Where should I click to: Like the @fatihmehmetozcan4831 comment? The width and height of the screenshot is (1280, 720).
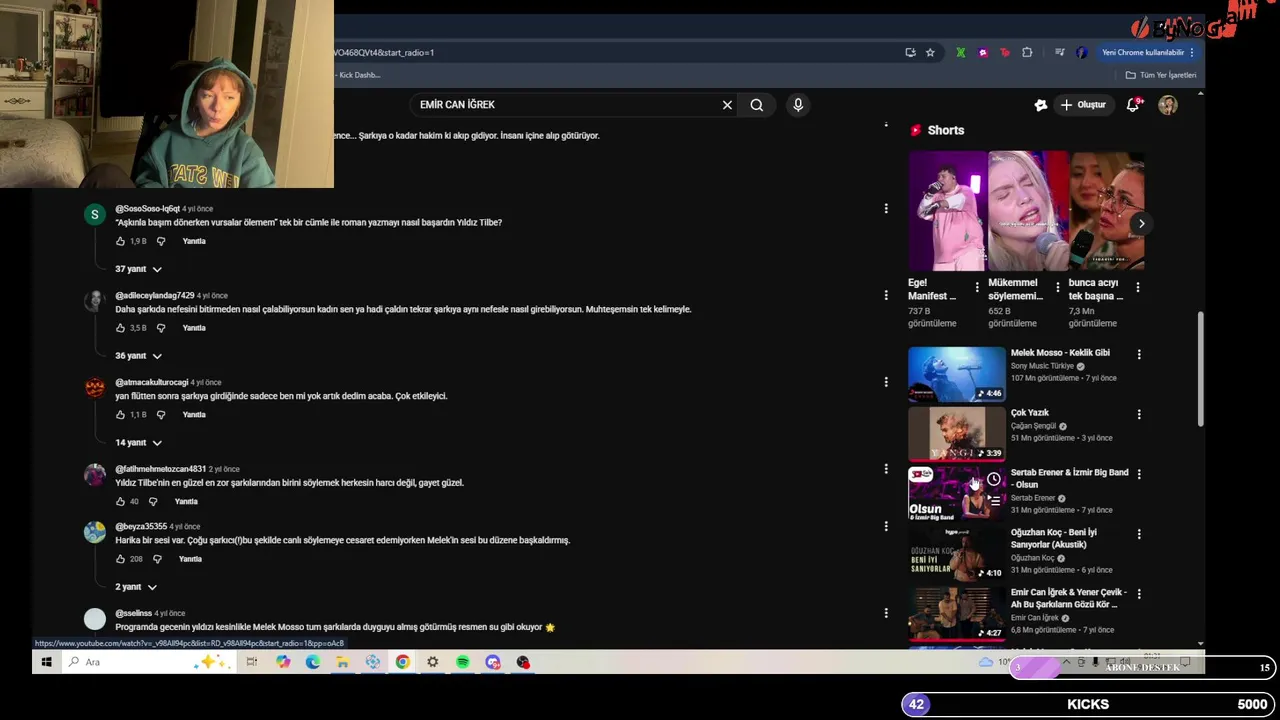(120, 502)
